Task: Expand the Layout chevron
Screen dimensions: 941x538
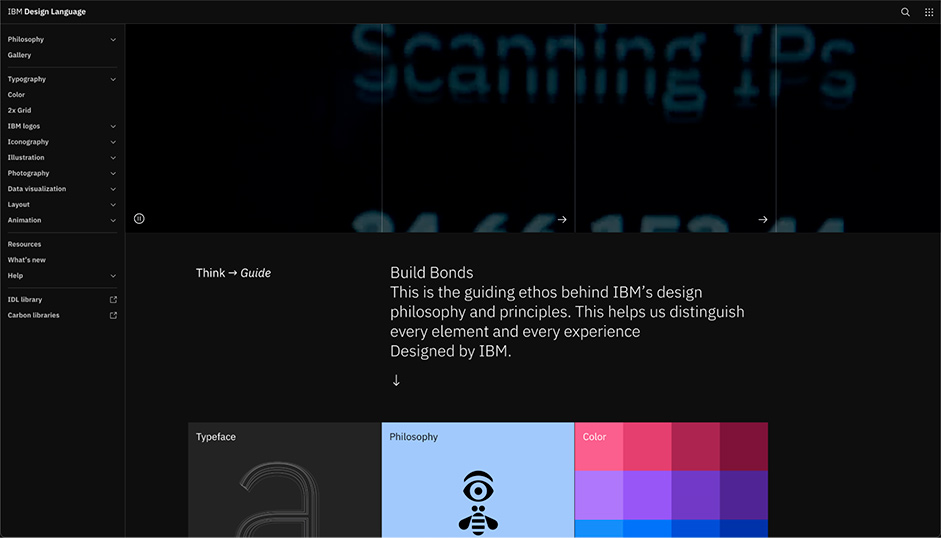Action: coord(113,205)
